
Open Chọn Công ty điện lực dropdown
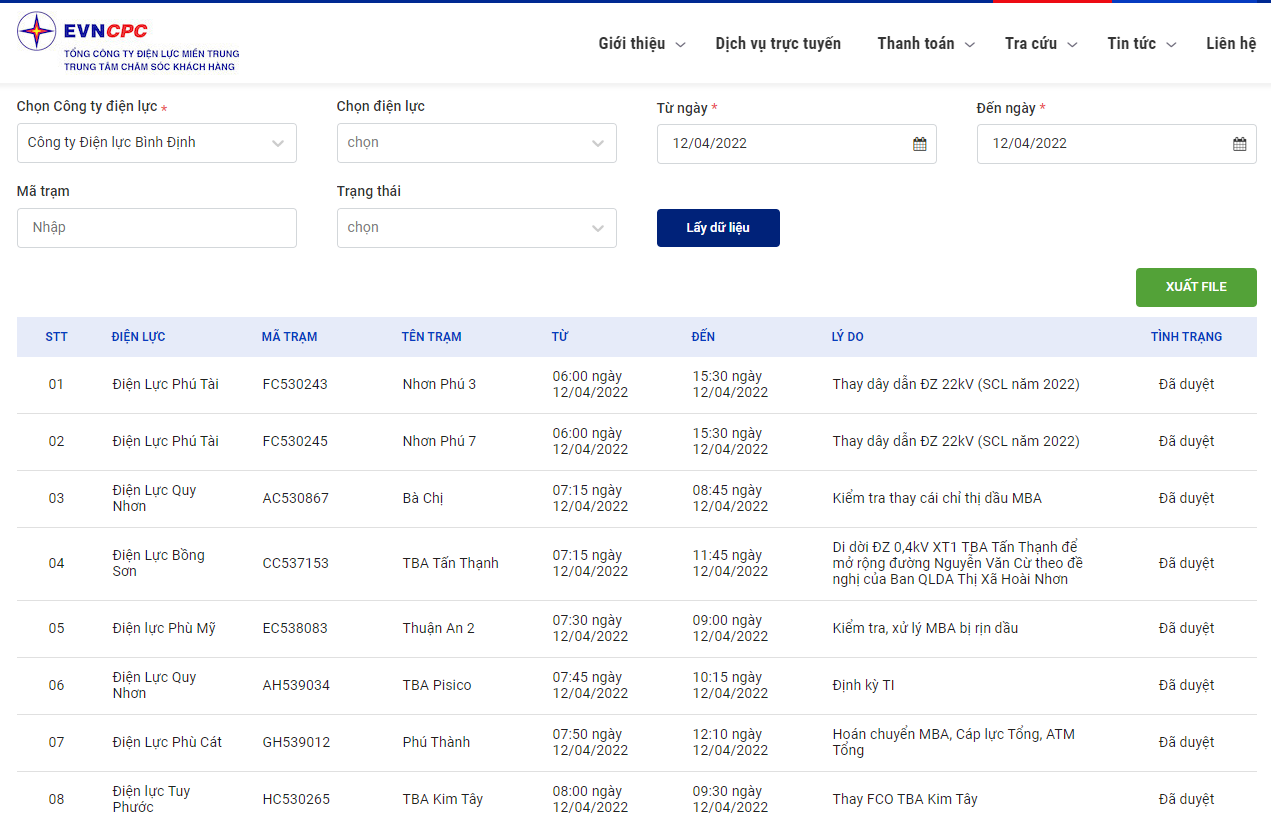tap(157, 143)
